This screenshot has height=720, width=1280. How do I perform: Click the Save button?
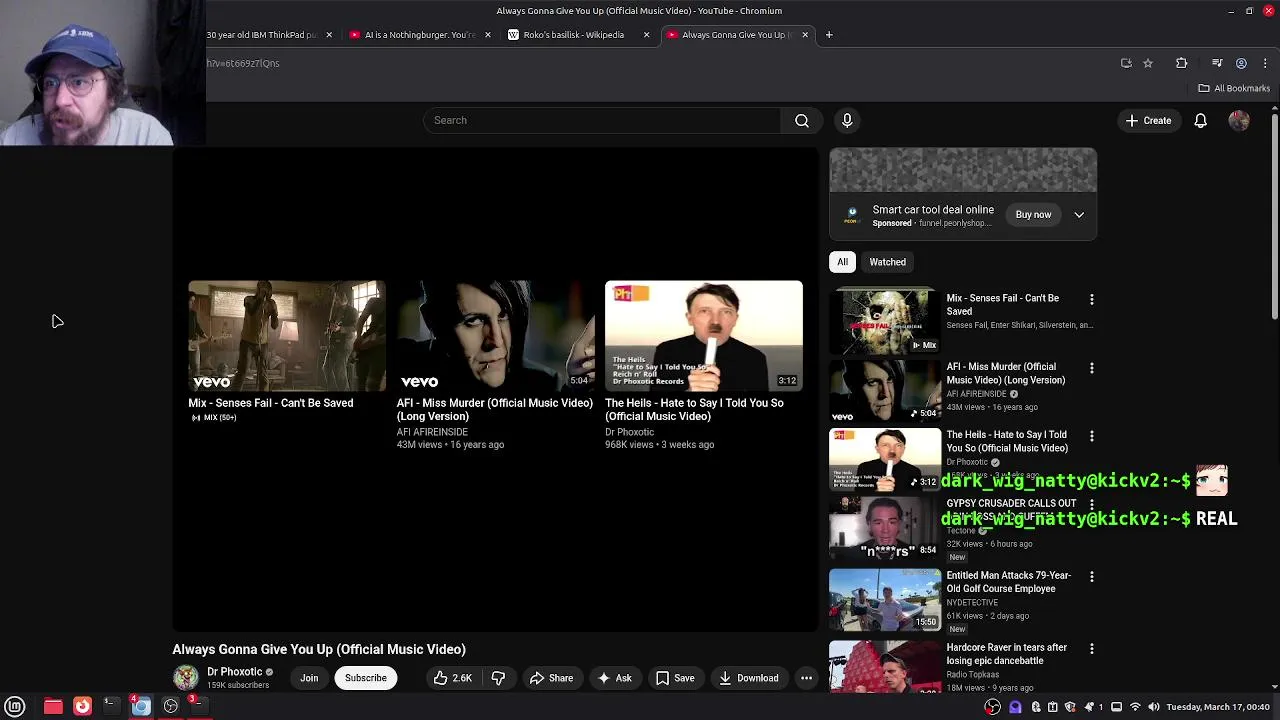[675, 678]
